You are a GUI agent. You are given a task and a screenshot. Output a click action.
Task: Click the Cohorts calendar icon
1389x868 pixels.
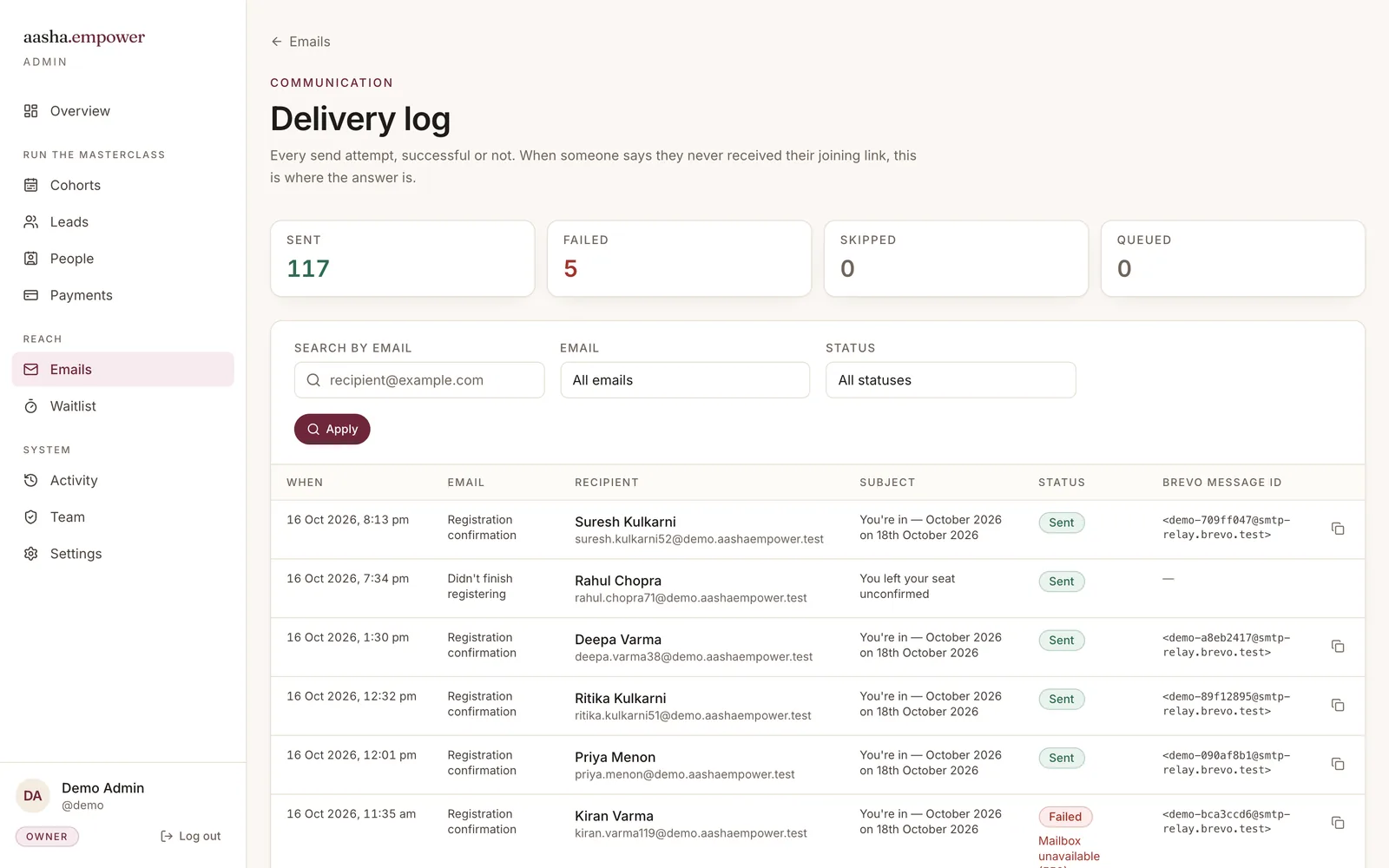(31, 185)
